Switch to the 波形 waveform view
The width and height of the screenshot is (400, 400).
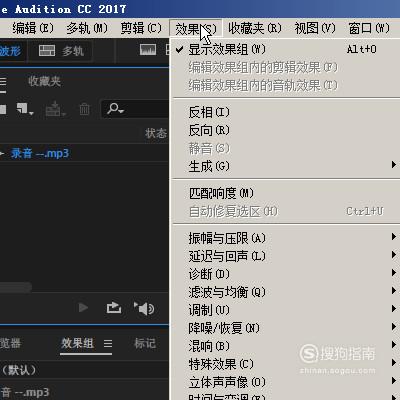pos(12,51)
